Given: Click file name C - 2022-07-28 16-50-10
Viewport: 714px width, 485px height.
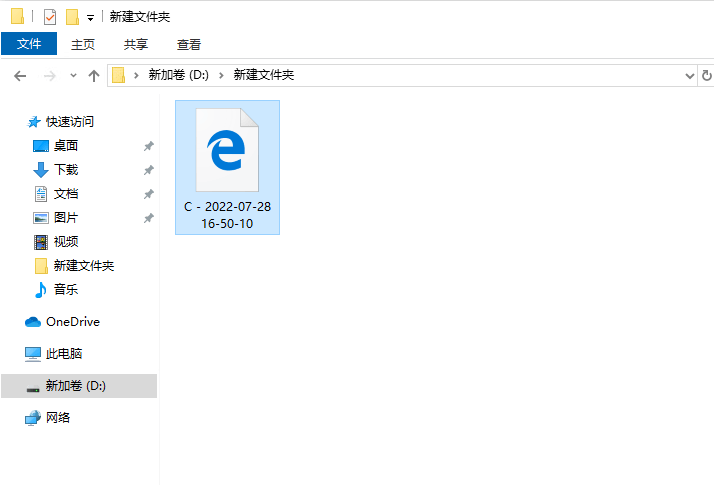Looking at the screenshot, I should (x=227, y=215).
